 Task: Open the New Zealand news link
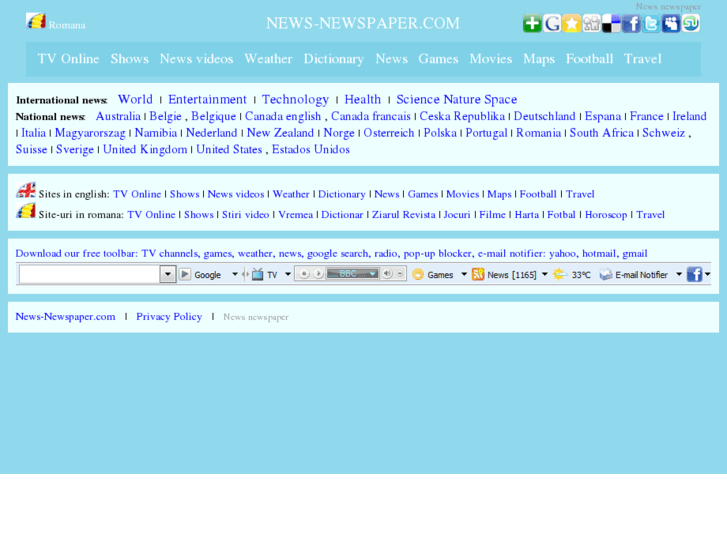[x=280, y=133]
